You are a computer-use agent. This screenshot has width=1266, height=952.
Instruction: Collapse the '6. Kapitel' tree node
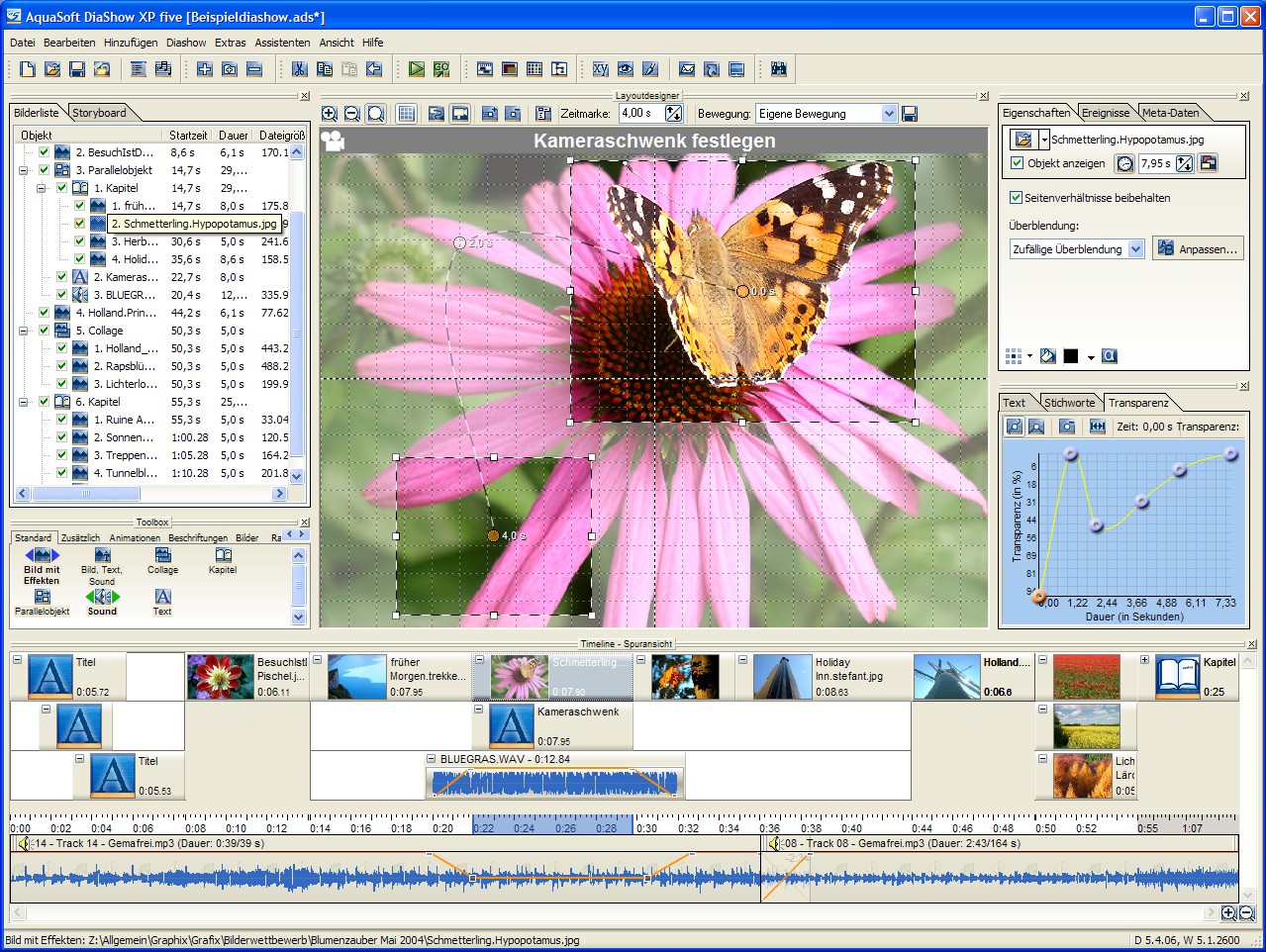(23, 402)
